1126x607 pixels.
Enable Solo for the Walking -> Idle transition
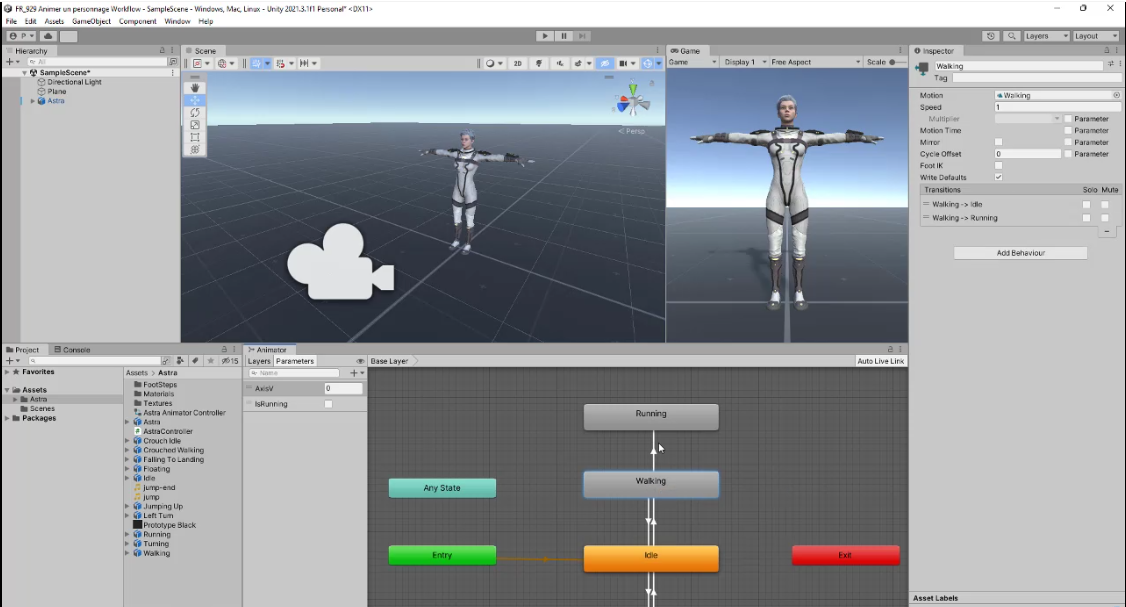(x=1085, y=204)
